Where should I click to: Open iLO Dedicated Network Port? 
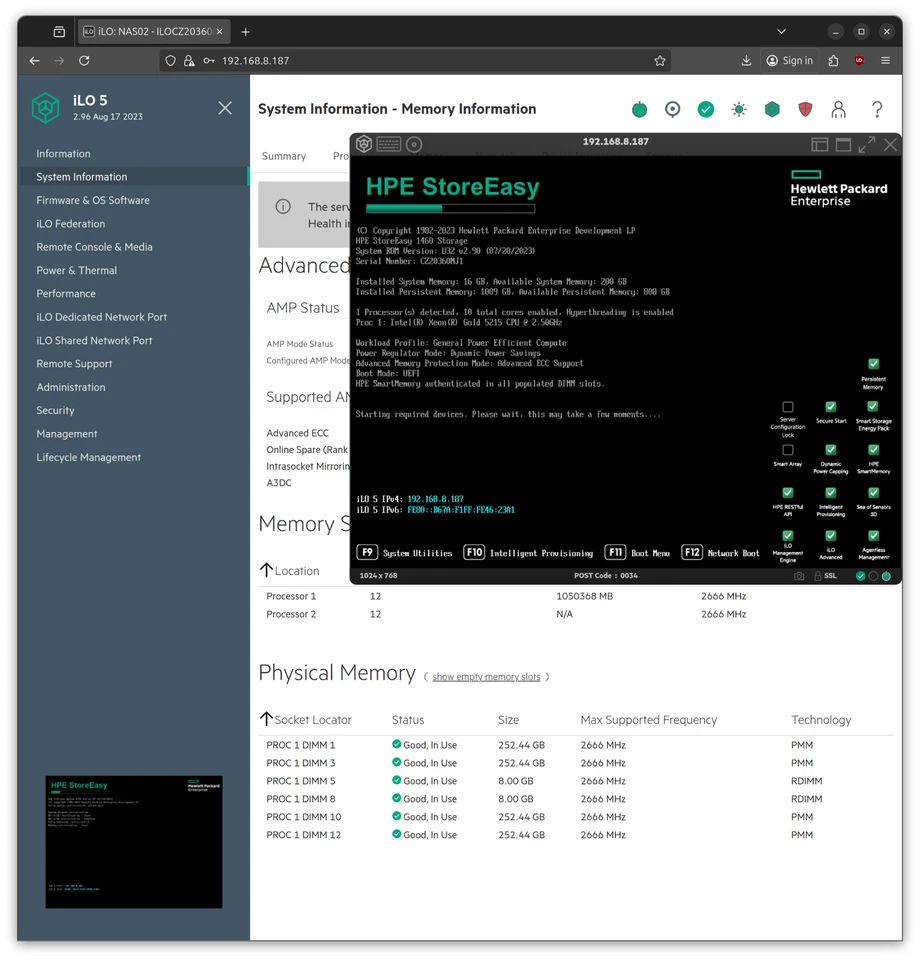[x=102, y=317]
